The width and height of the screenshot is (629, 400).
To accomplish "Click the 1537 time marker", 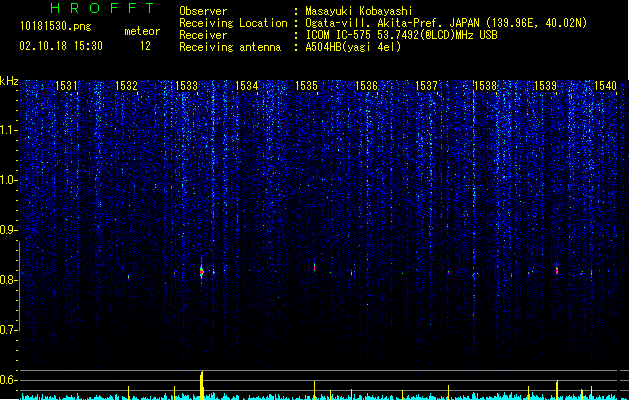I will tap(426, 85).
